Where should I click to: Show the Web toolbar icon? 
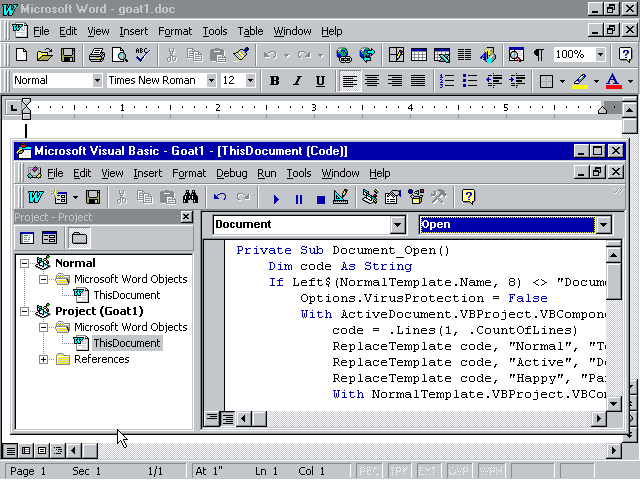pos(367,54)
